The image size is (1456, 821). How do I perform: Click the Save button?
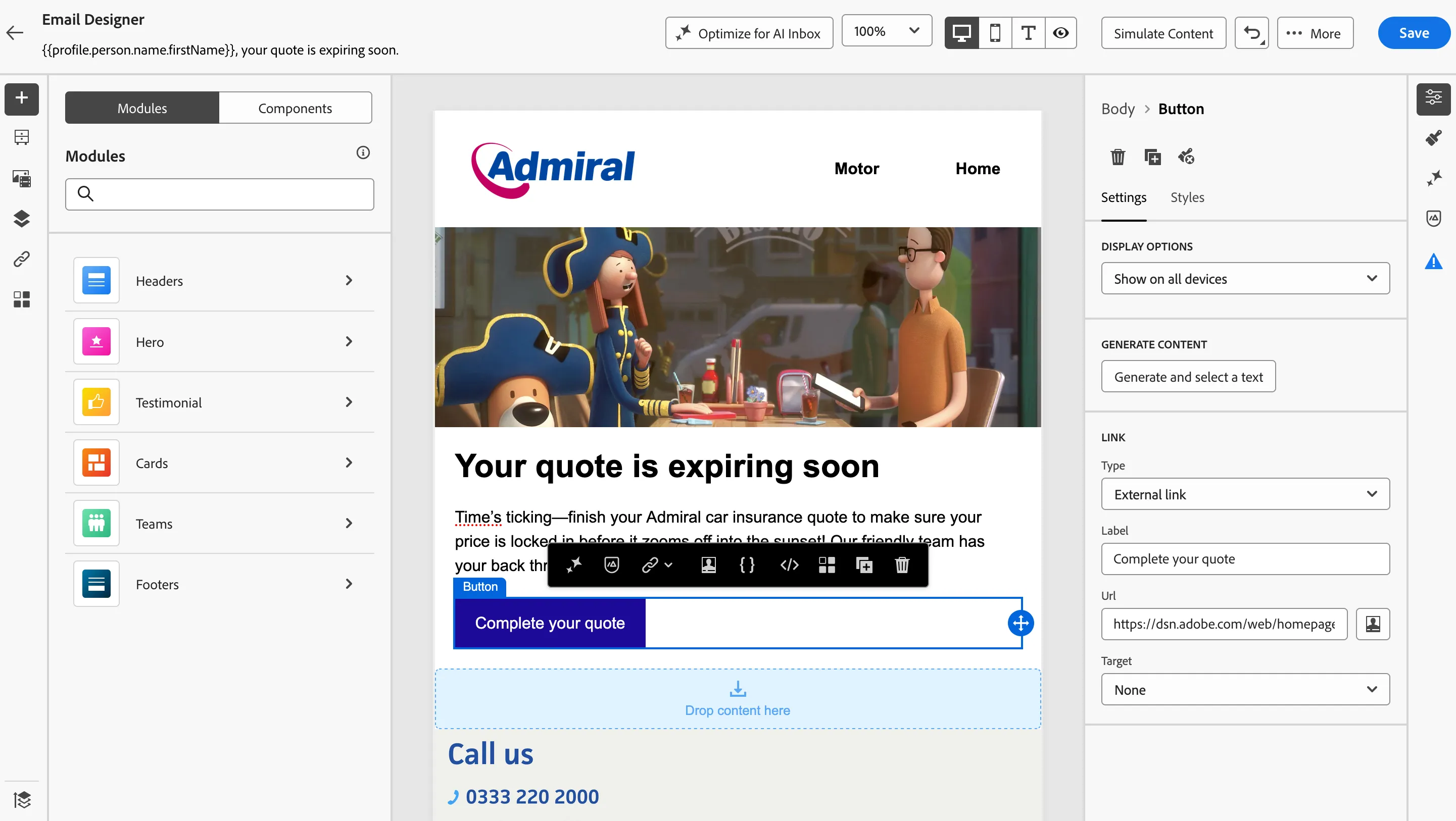(1414, 33)
